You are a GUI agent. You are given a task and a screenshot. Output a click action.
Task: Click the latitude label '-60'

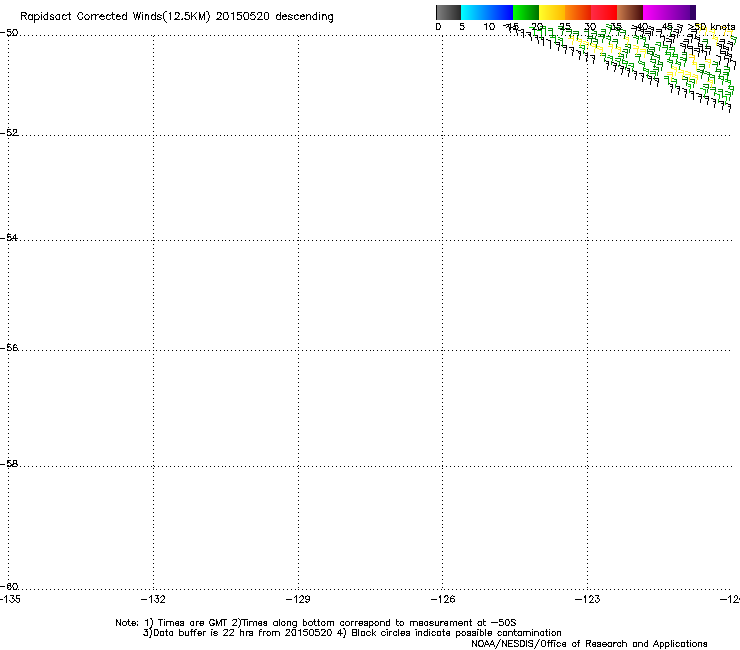click(9, 586)
